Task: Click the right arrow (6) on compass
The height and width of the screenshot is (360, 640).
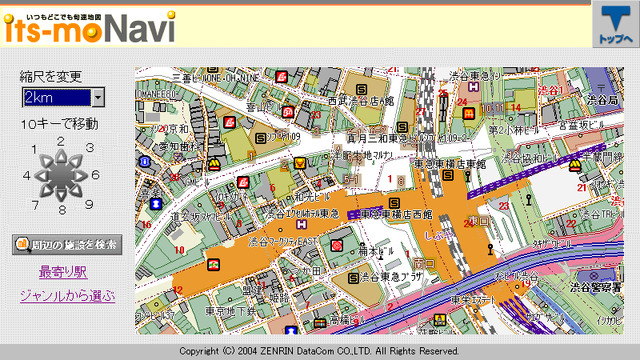Action: click(80, 176)
